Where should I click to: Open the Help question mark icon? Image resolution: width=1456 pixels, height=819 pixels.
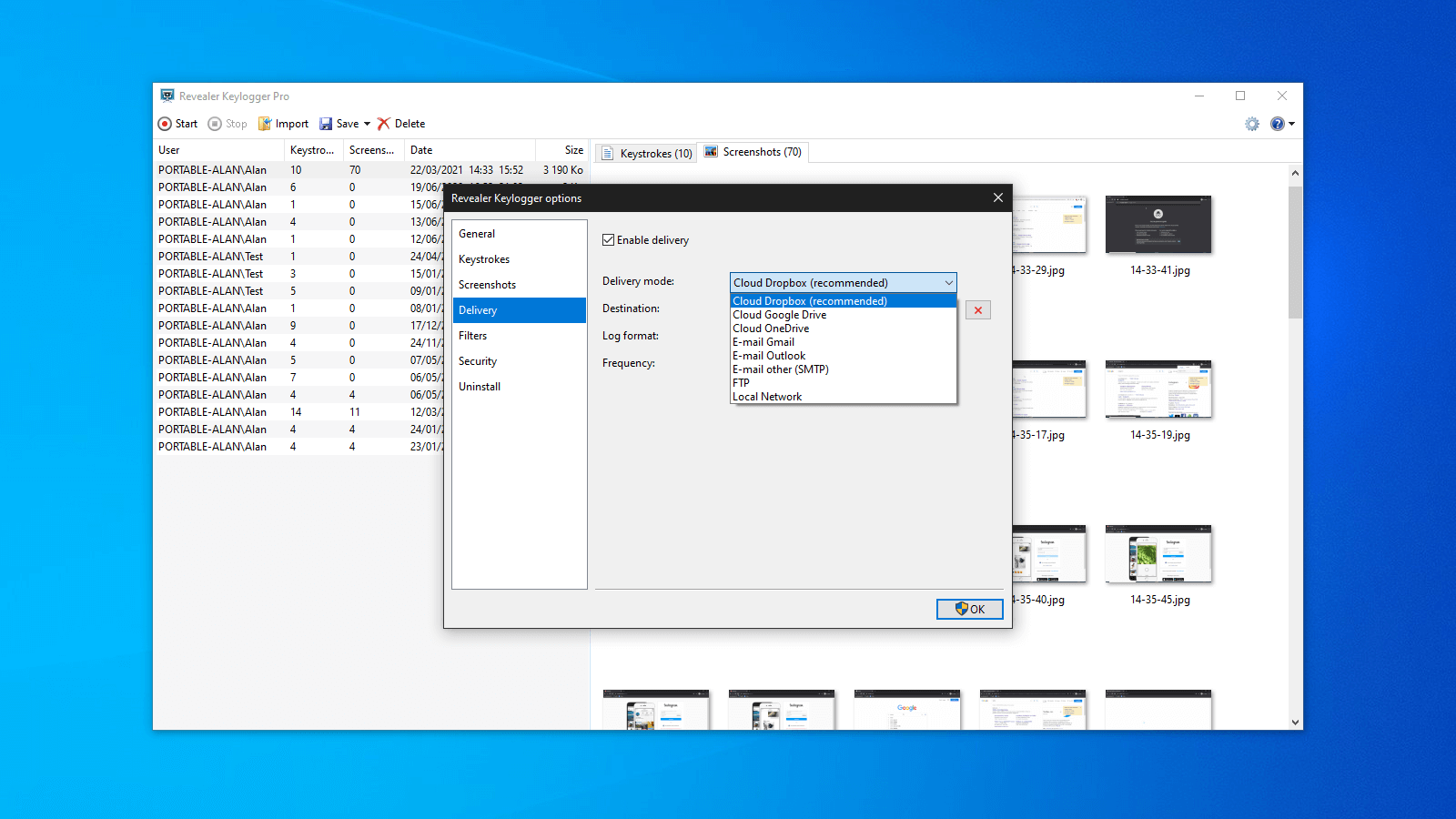pyautogui.click(x=1278, y=124)
